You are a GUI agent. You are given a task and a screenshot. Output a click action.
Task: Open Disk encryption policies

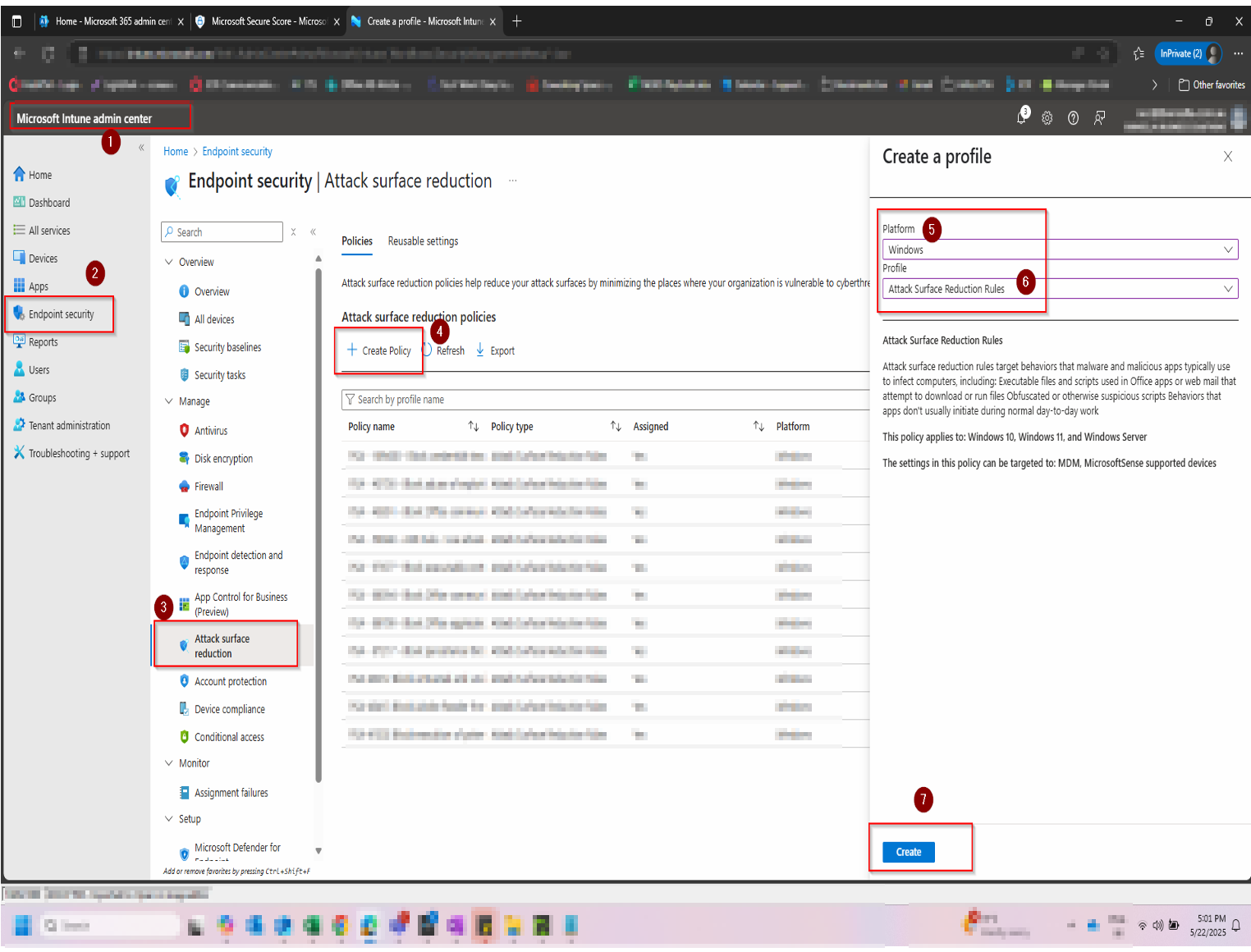(x=216, y=459)
